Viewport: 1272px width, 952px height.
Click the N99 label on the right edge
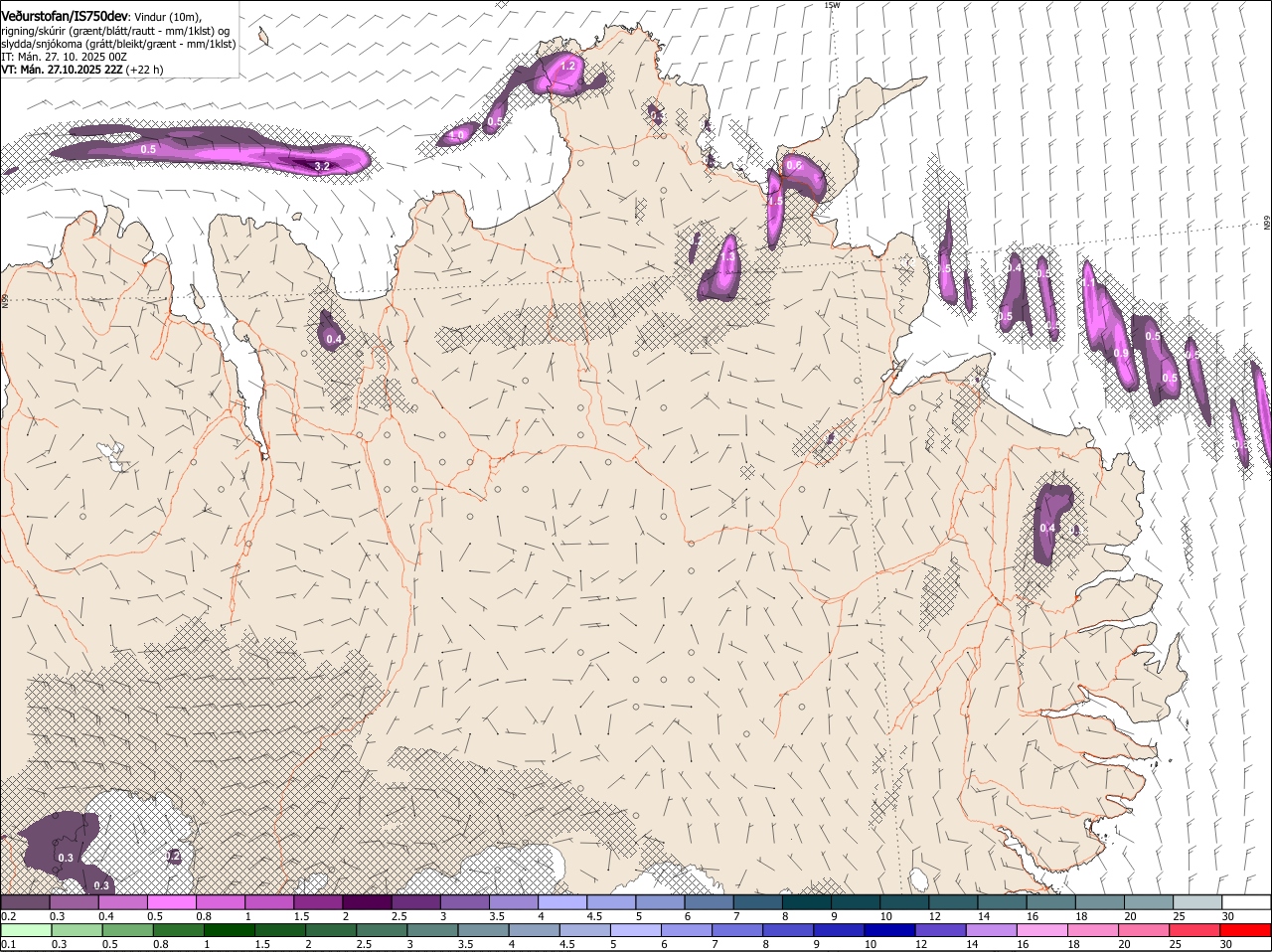1267,225
